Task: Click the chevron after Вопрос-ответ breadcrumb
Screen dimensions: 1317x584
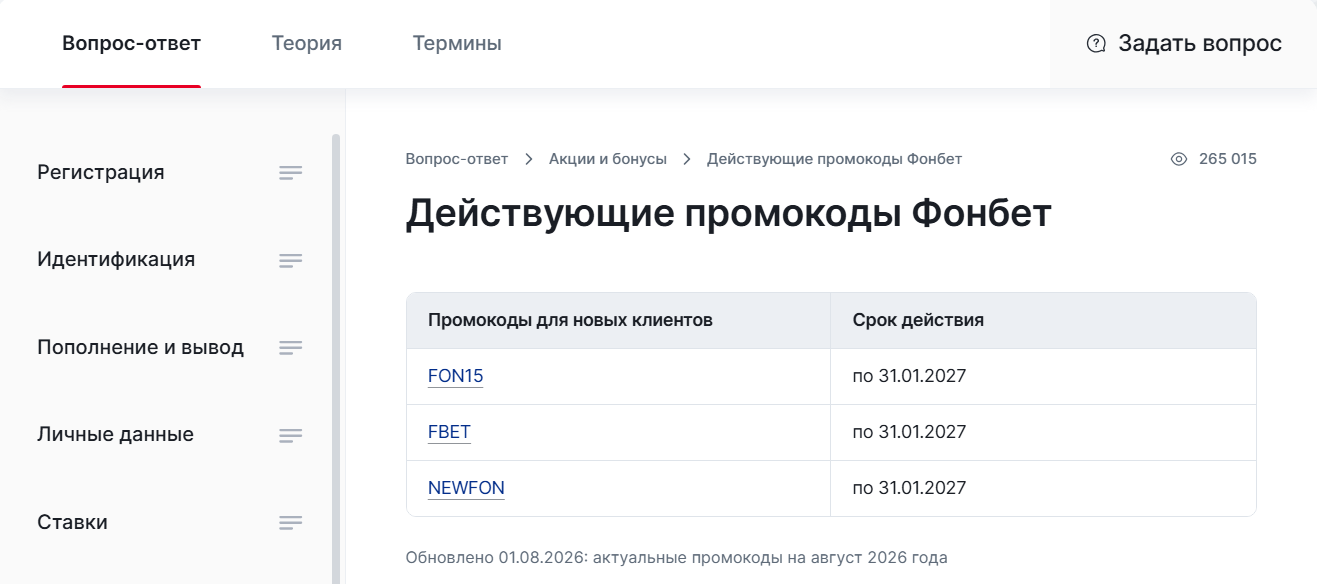Action: [x=529, y=159]
